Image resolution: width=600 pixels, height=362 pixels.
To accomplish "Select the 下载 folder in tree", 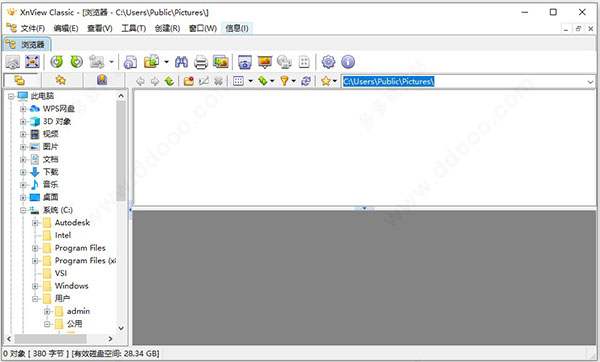I will pos(50,172).
